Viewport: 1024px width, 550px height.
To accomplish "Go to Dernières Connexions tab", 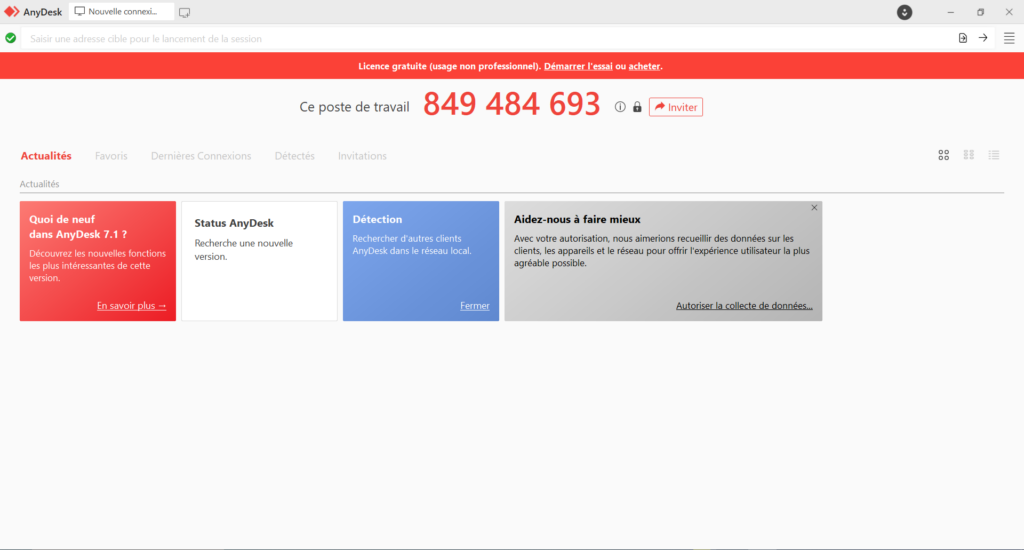I will pyautogui.click(x=201, y=155).
